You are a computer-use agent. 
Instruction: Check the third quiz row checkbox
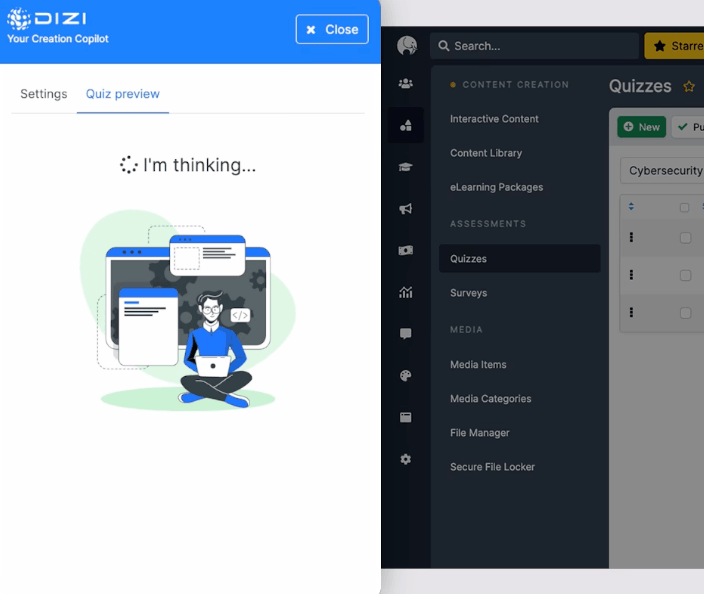(x=685, y=313)
